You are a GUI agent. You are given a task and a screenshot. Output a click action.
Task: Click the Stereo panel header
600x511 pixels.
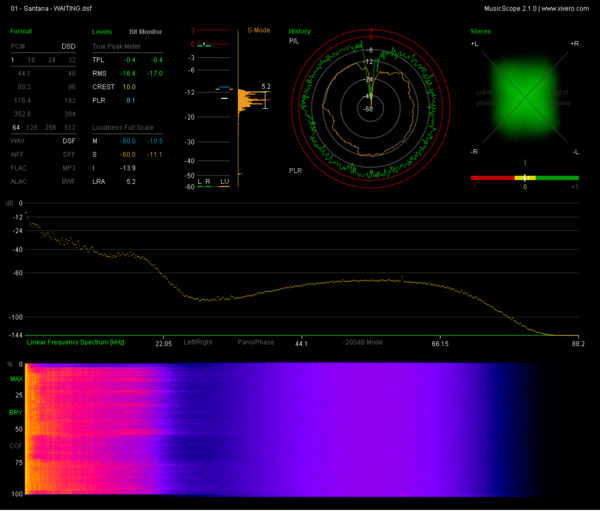481,31
